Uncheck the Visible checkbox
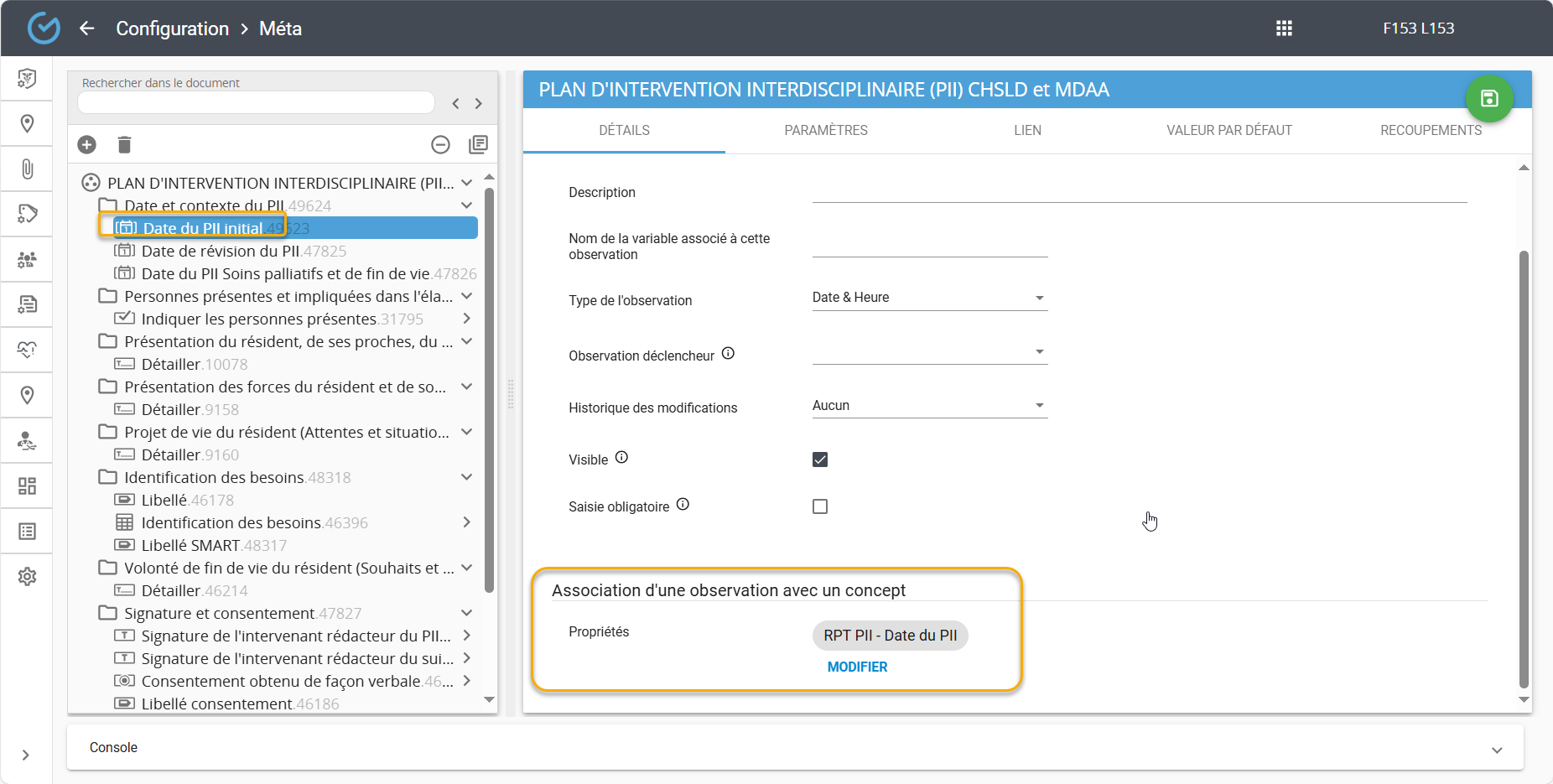Viewport: 1553px width, 784px height. [x=820, y=459]
